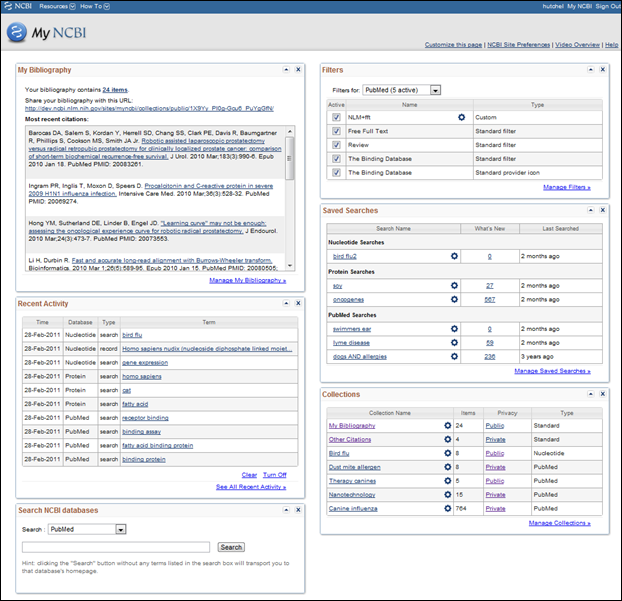Open the Manage Collections link

point(559,523)
